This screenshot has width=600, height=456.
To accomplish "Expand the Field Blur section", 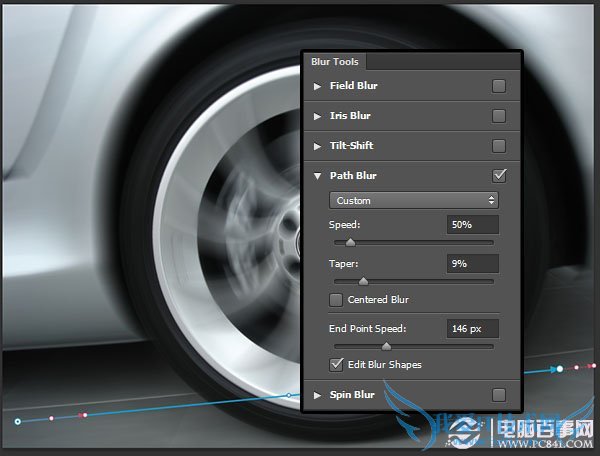I will pos(318,86).
